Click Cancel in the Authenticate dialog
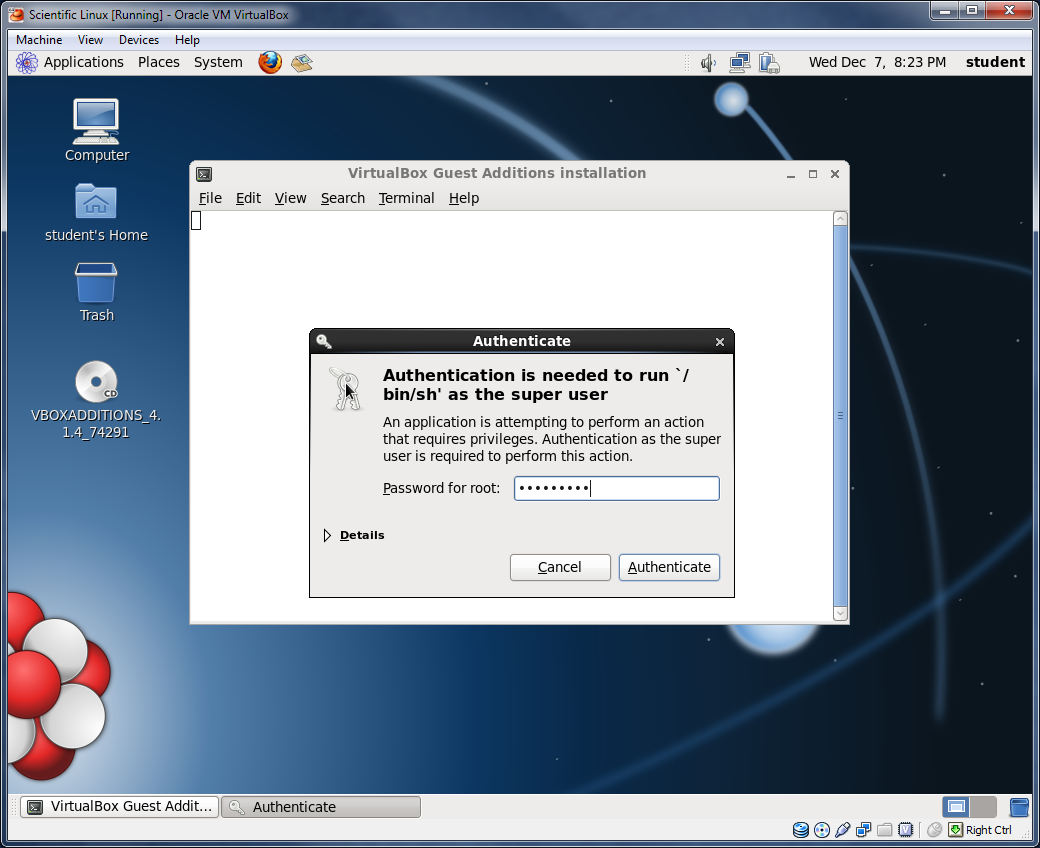 (x=560, y=568)
